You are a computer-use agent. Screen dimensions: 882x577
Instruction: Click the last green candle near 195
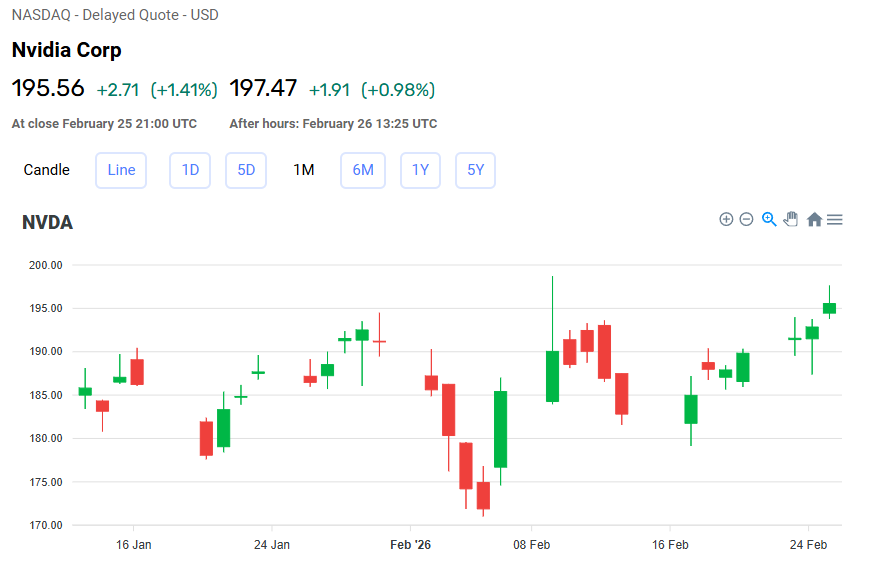[829, 308]
